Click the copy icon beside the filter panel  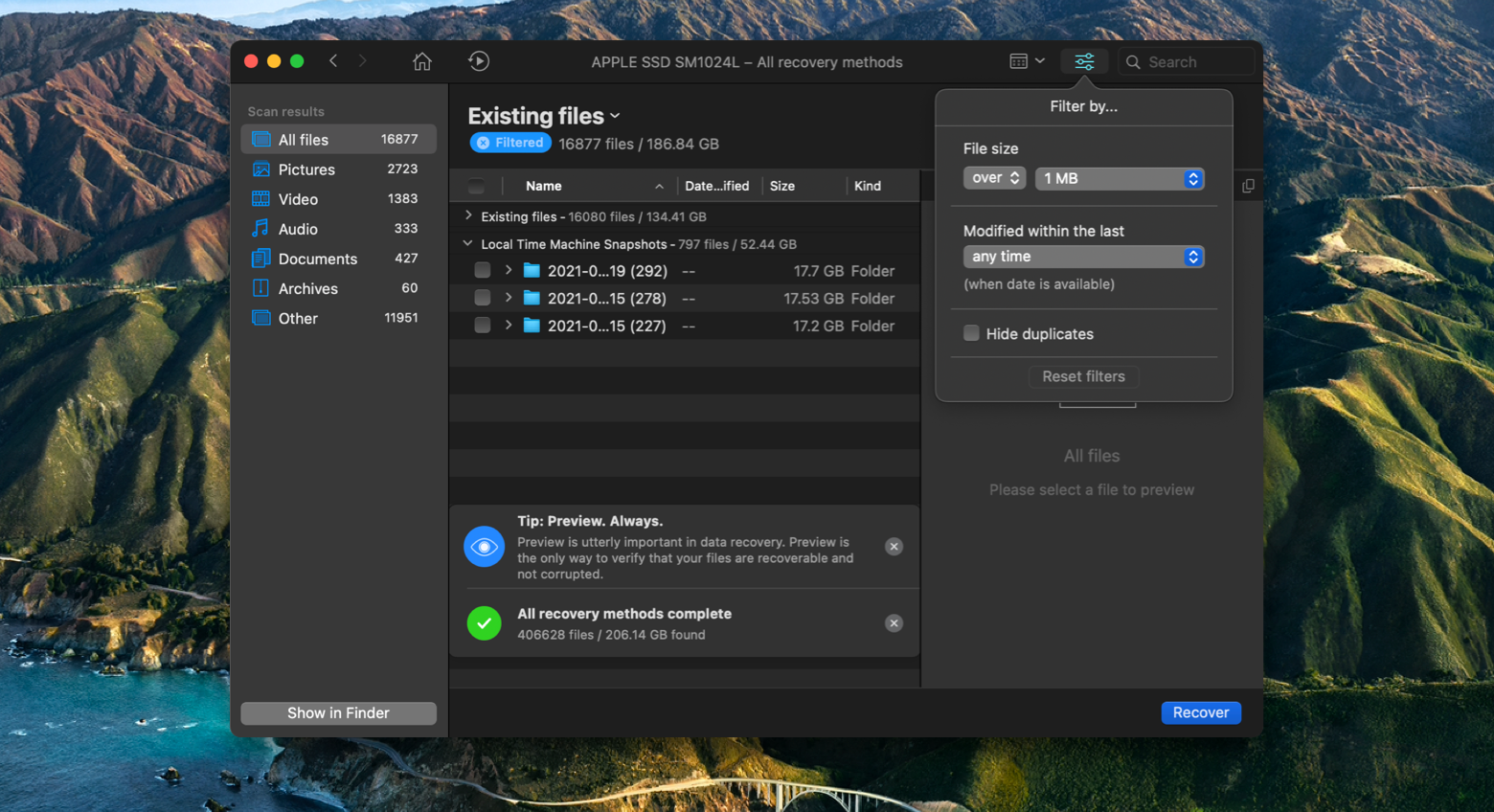(1248, 186)
